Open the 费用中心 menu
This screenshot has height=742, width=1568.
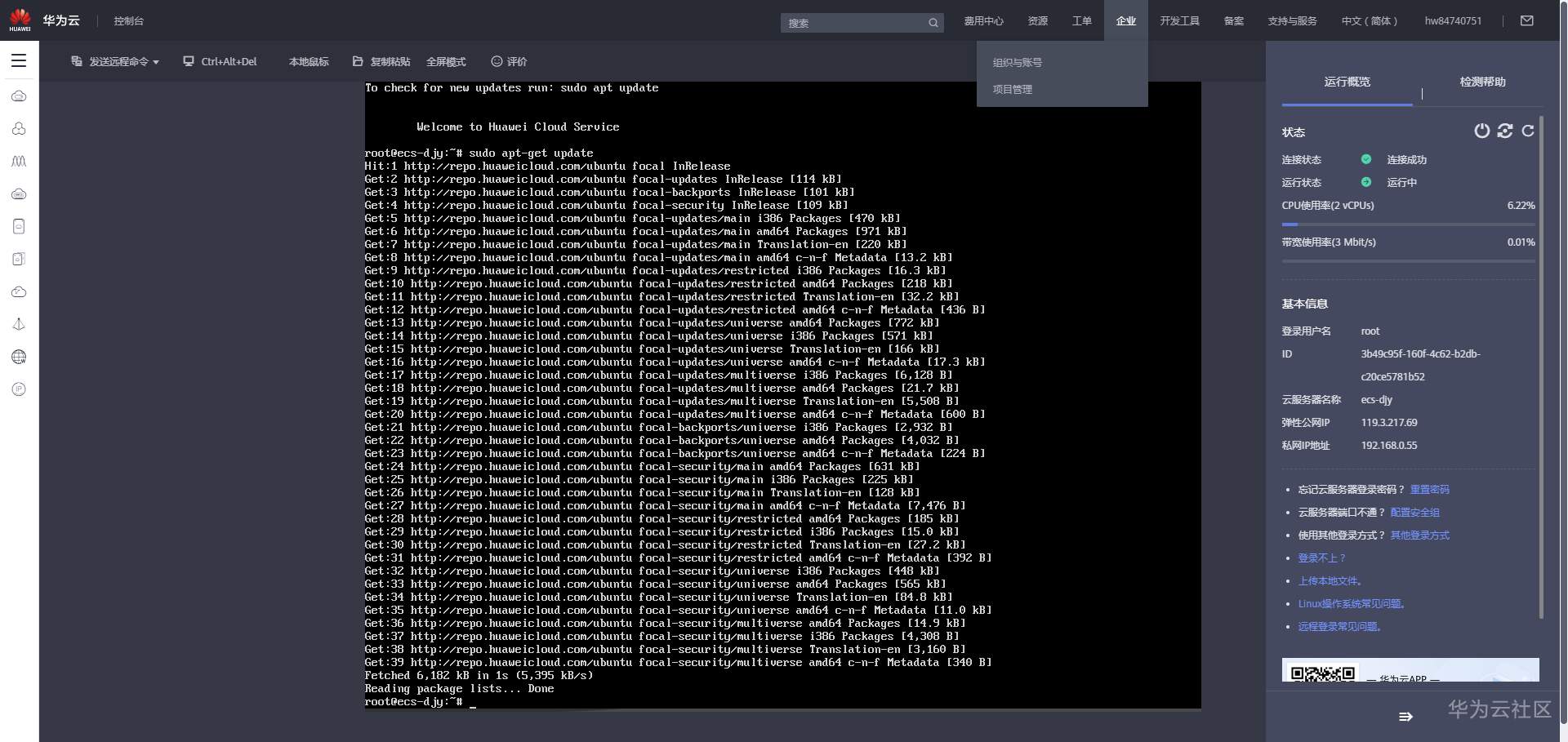[x=983, y=21]
